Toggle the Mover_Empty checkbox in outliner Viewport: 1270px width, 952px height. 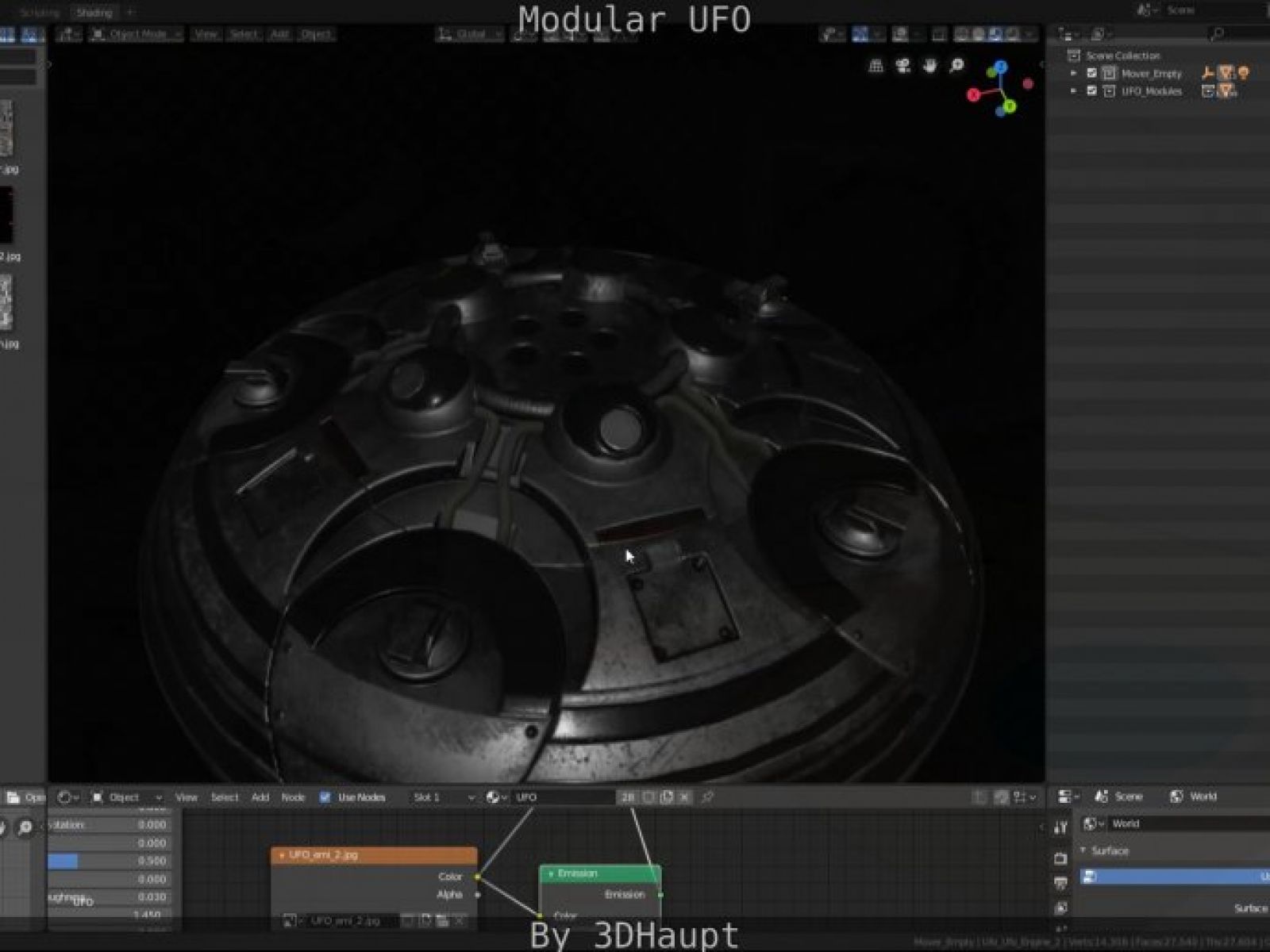pyautogui.click(x=1091, y=73)
